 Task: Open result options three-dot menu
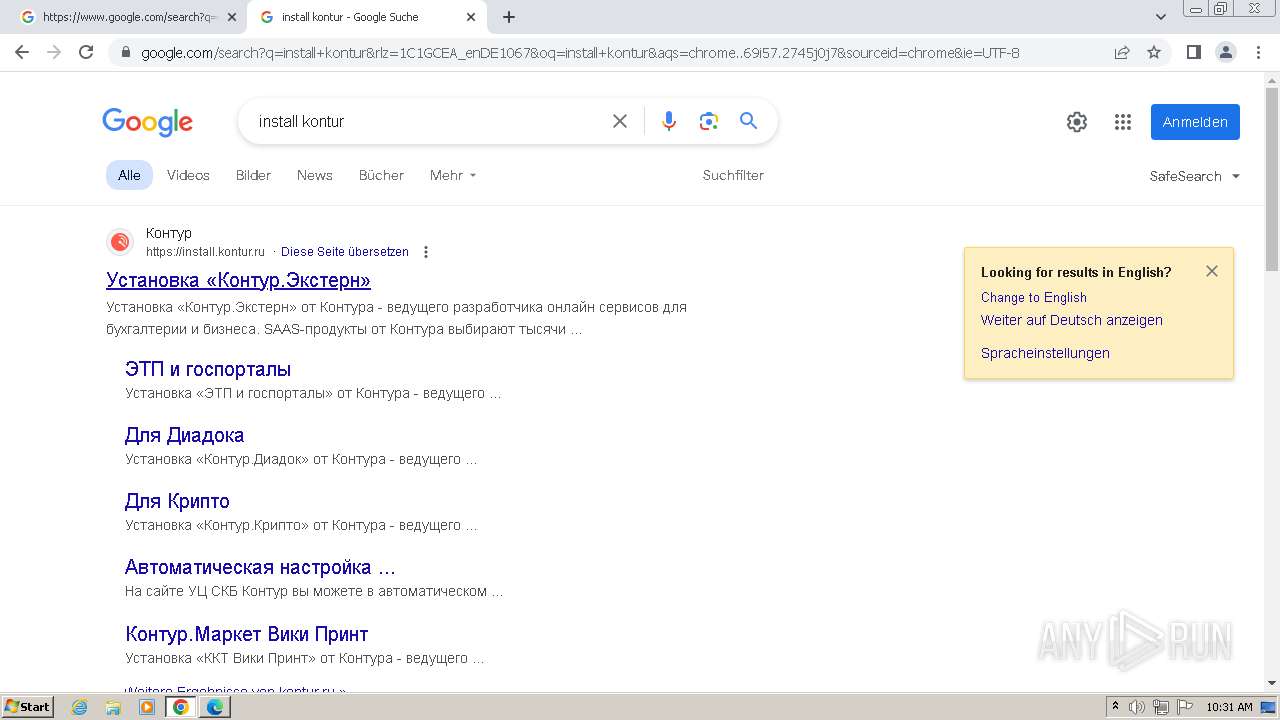tap(426, 252)
